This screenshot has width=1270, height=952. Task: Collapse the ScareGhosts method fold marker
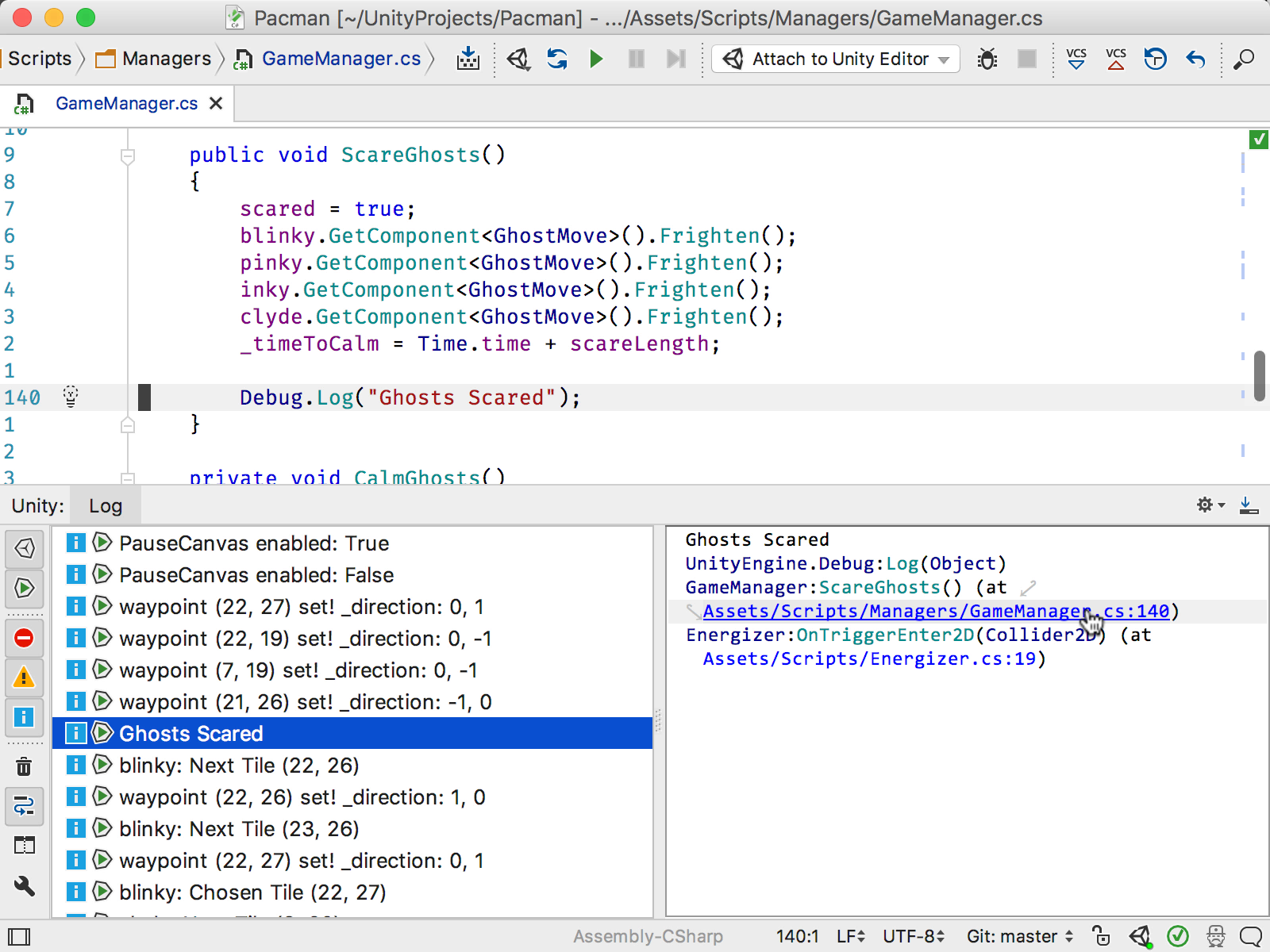coord(127,156)
